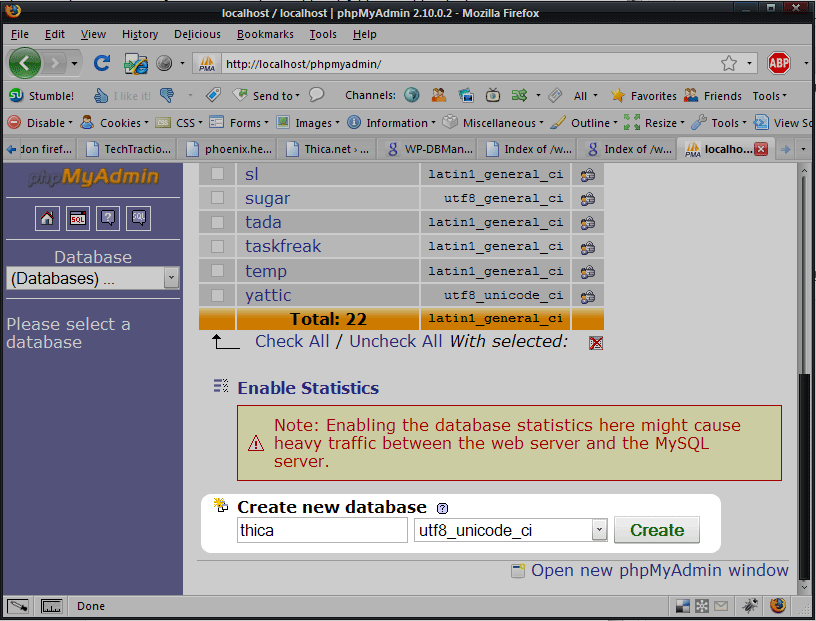The image size is (816, 621).
Task: Open the Forms dropdown menu
Action: coord(238,123)
